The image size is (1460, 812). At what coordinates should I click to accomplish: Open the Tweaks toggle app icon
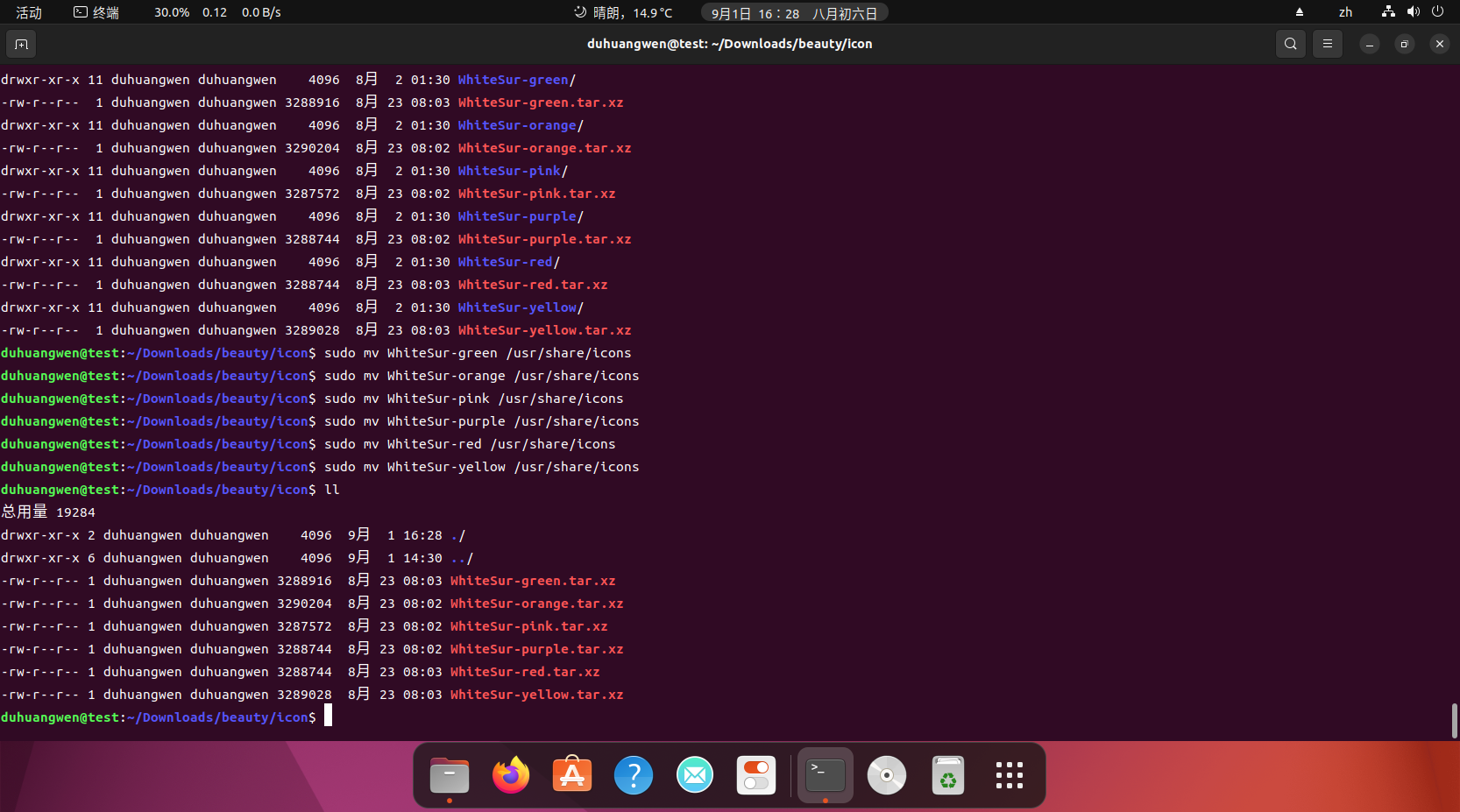click(x=756, y=775)
